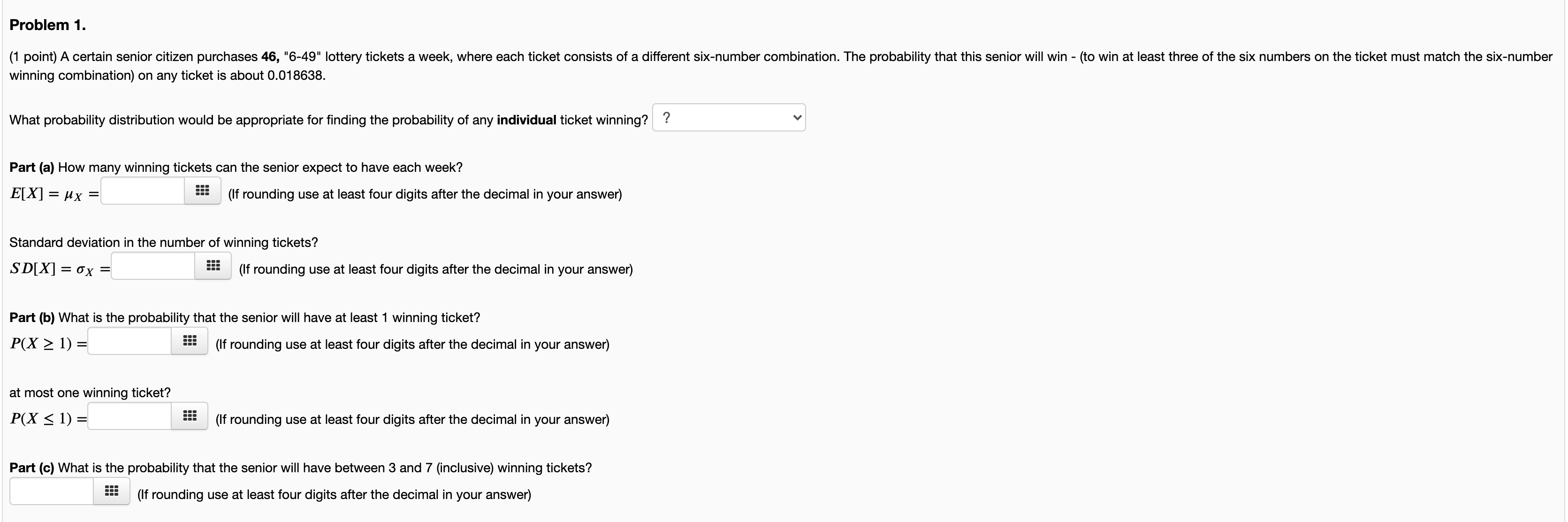Open the equation editor icon for the Part (c) answer
Viewport: 1568px width, 522px height.
pos(111,491)
